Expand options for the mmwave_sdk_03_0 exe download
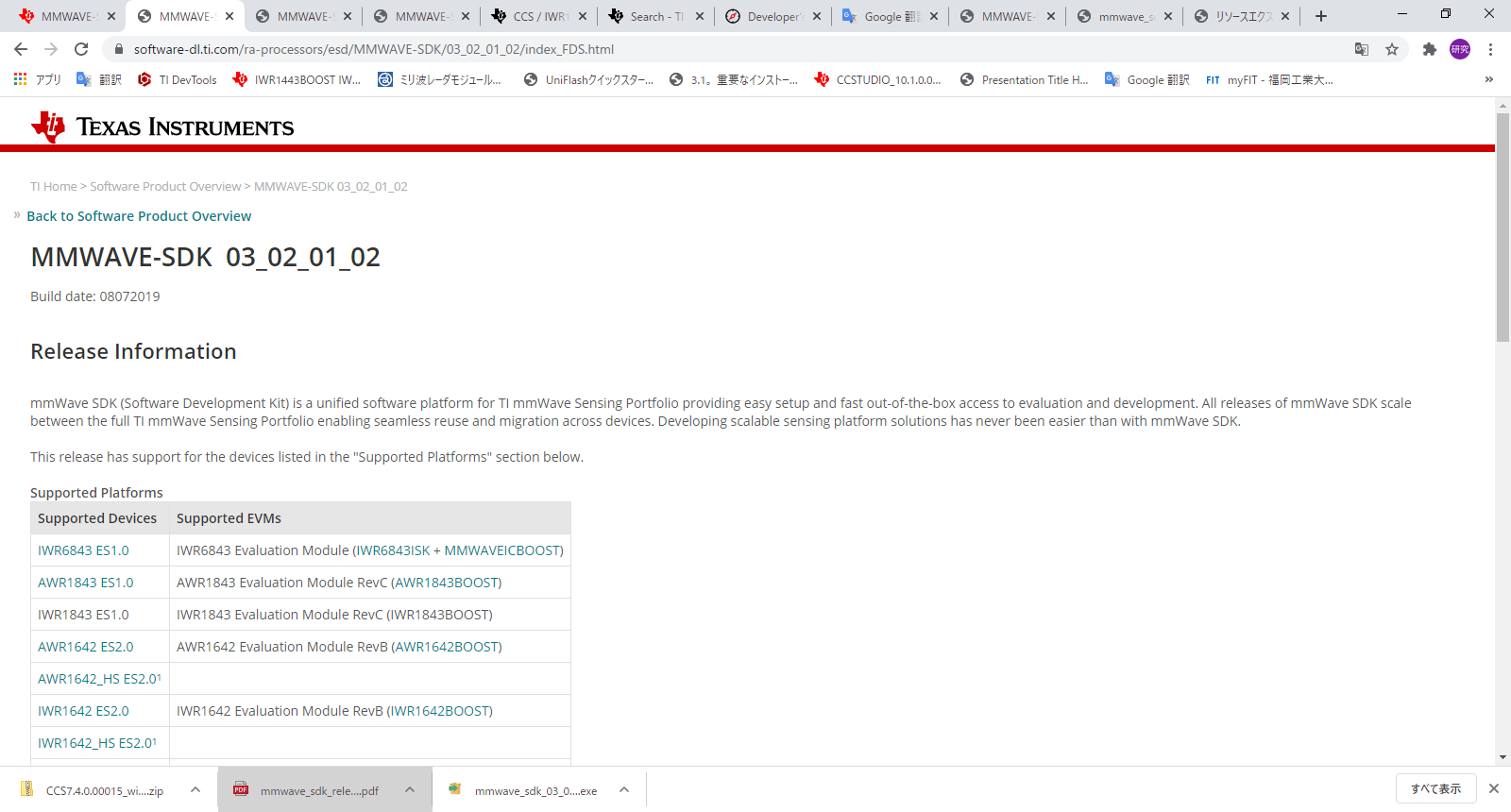This screenshot has width=1511, height=812. pyautogui.click(x=624, y=789)
